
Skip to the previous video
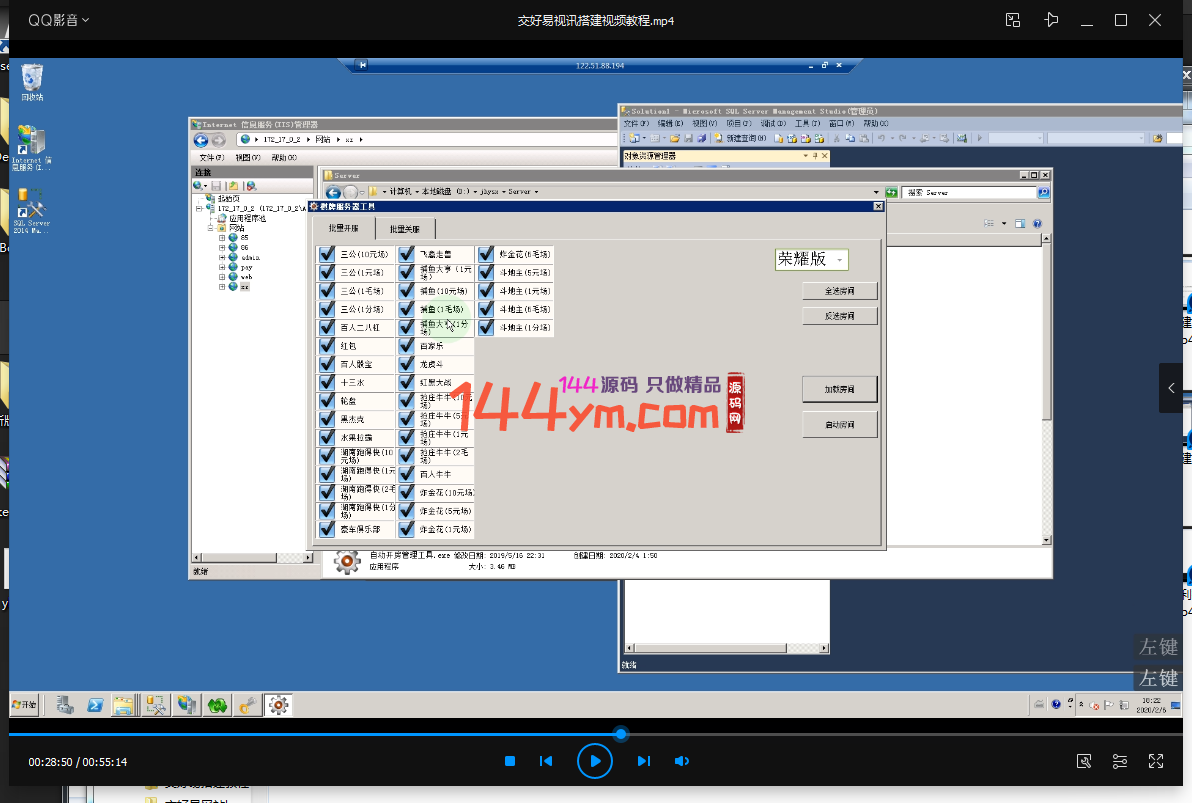(546, 761)
